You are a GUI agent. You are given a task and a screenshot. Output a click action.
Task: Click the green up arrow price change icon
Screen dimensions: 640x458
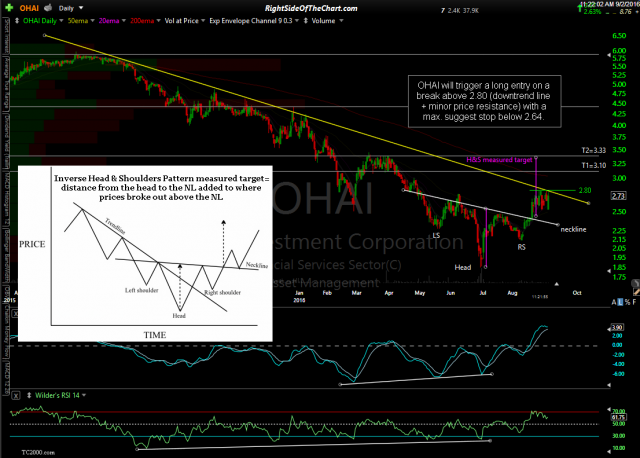[x=580, y=8]
